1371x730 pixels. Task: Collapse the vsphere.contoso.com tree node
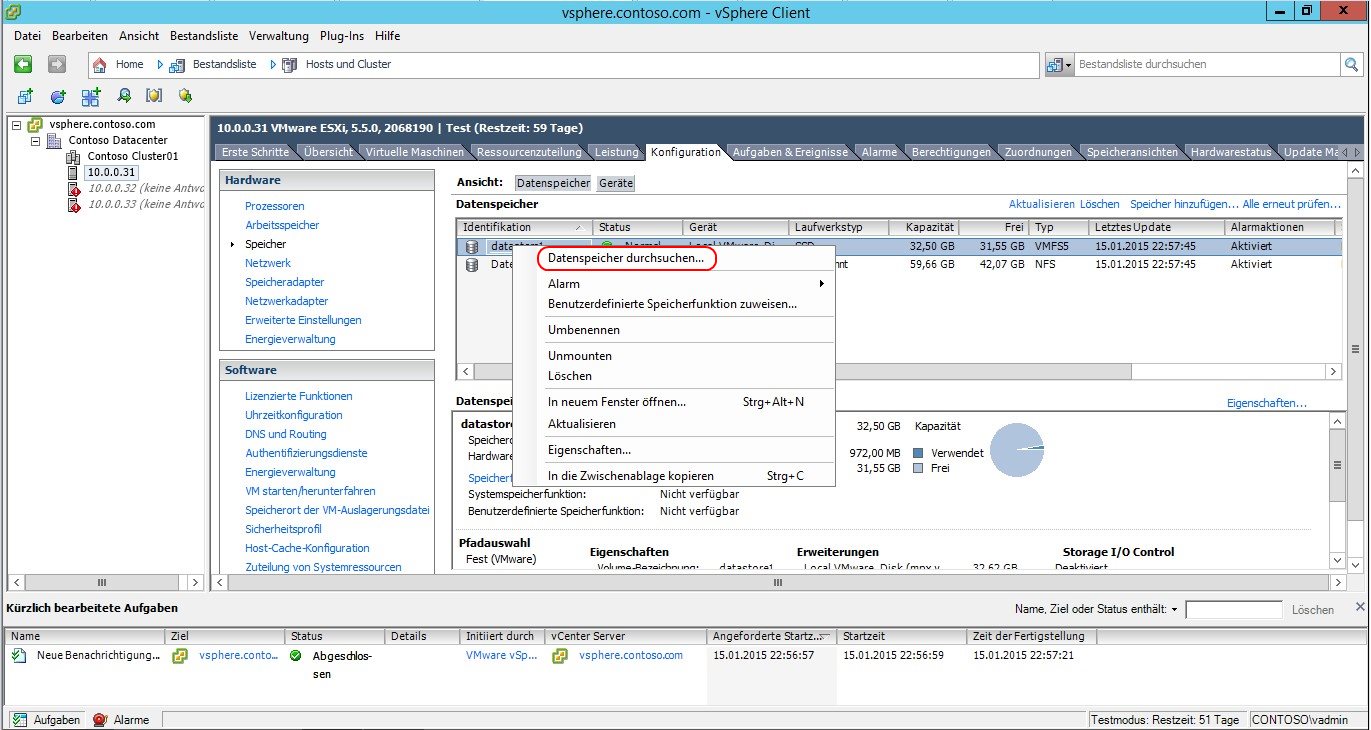click(17, 124)
